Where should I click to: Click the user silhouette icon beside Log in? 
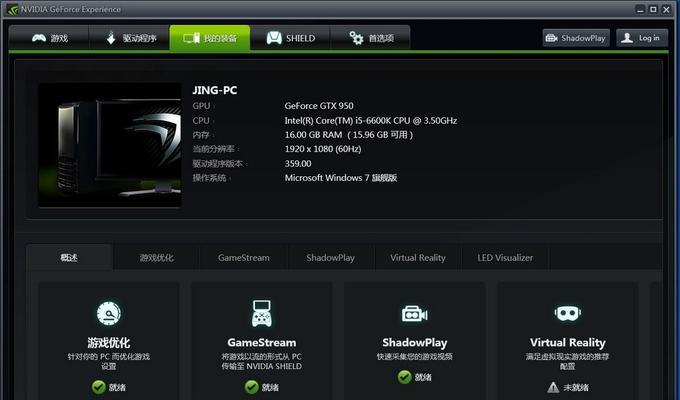pyautogui.click(x=627, y=38)
